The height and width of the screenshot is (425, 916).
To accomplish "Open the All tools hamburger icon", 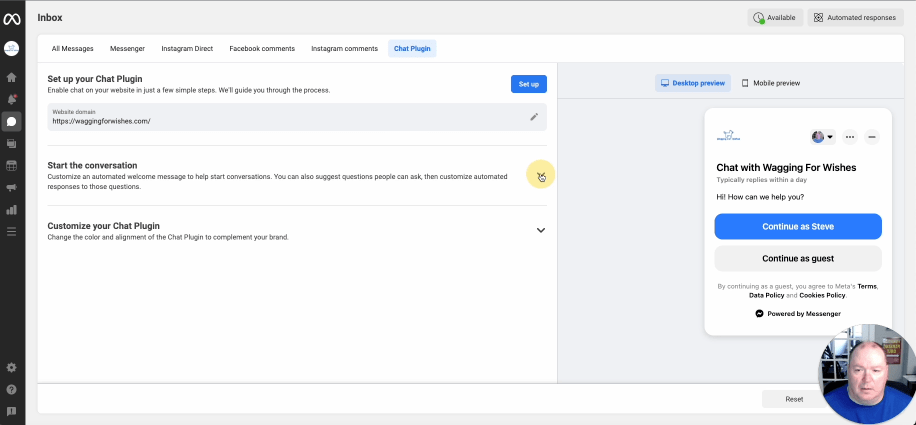I will pyautogui.click(x=12, y=232).
